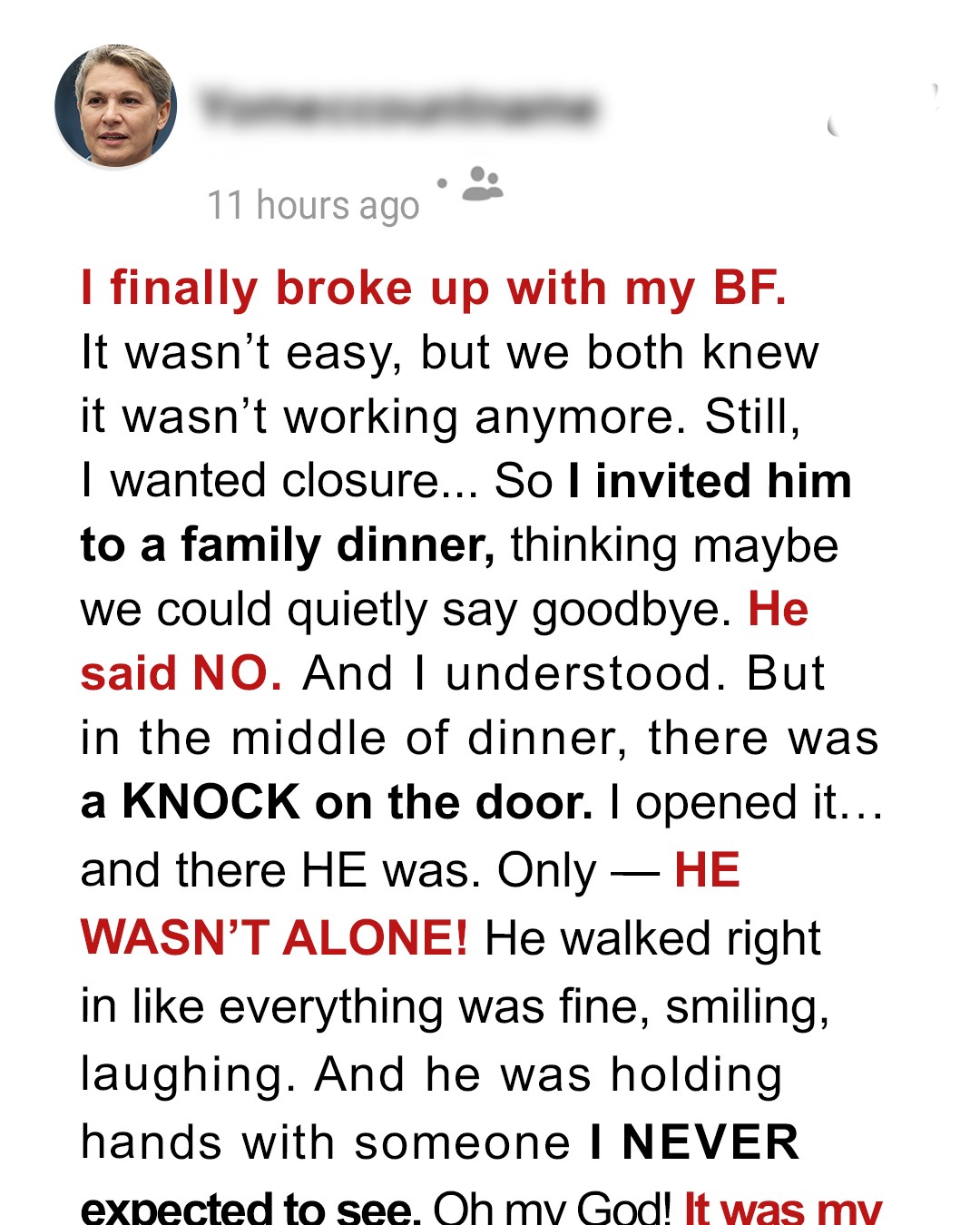This screenshot has width=980, height=1225.
Task: Click bold 'a KNOCK on the door.'
Action: (x=337, y=802)
